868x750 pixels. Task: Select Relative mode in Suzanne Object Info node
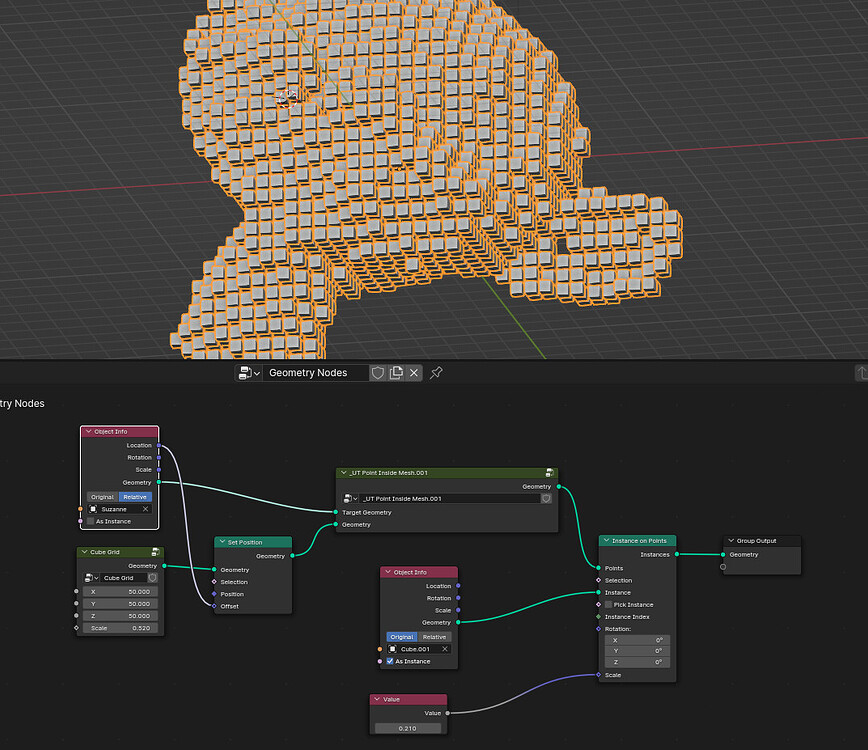coord(135,497)
